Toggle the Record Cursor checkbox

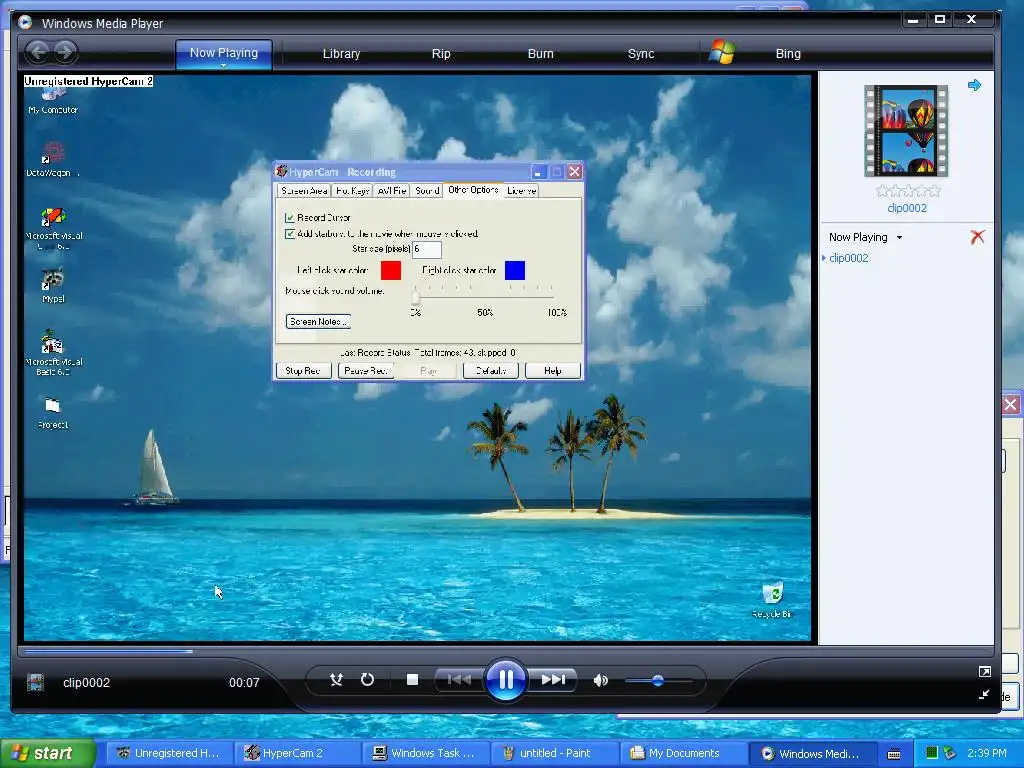pyautogui.click(x=289, y=217)
